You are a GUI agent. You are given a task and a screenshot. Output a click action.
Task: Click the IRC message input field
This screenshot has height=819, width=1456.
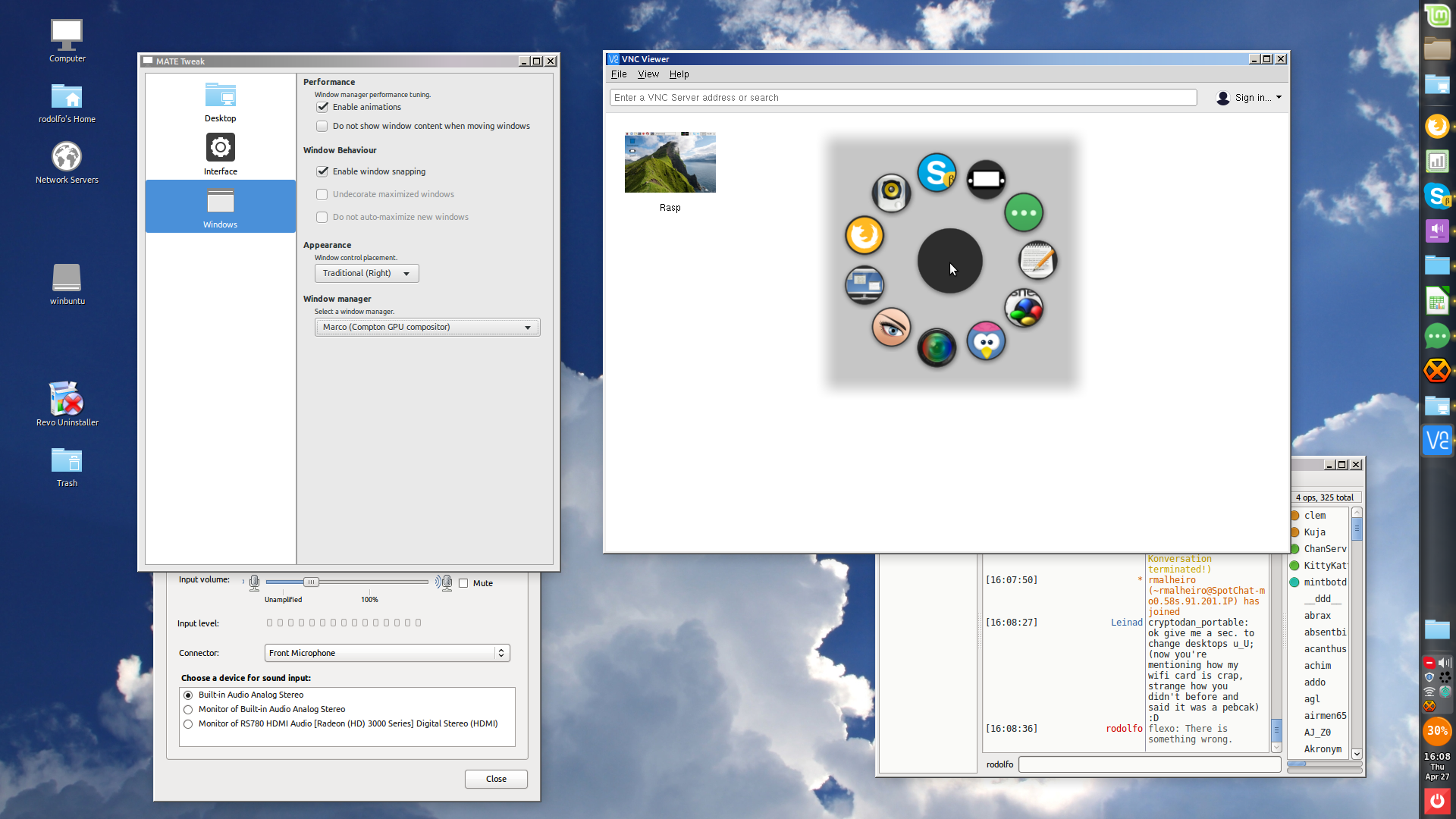pyautogui.click(x=1150, y=764)
